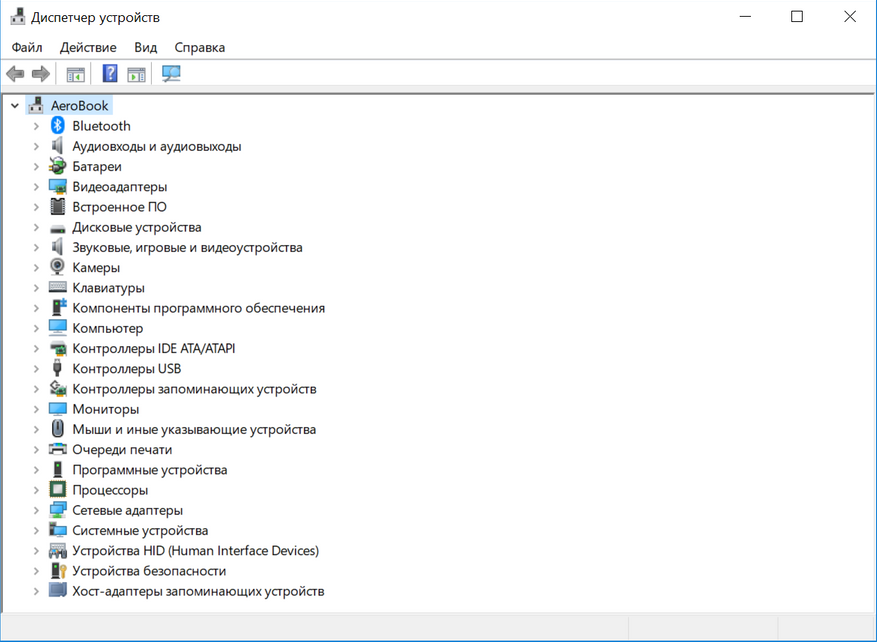The width and height of the screenshot is (877, 642).
Task: Click the battery icon beside Батареи
Action: 58,167
